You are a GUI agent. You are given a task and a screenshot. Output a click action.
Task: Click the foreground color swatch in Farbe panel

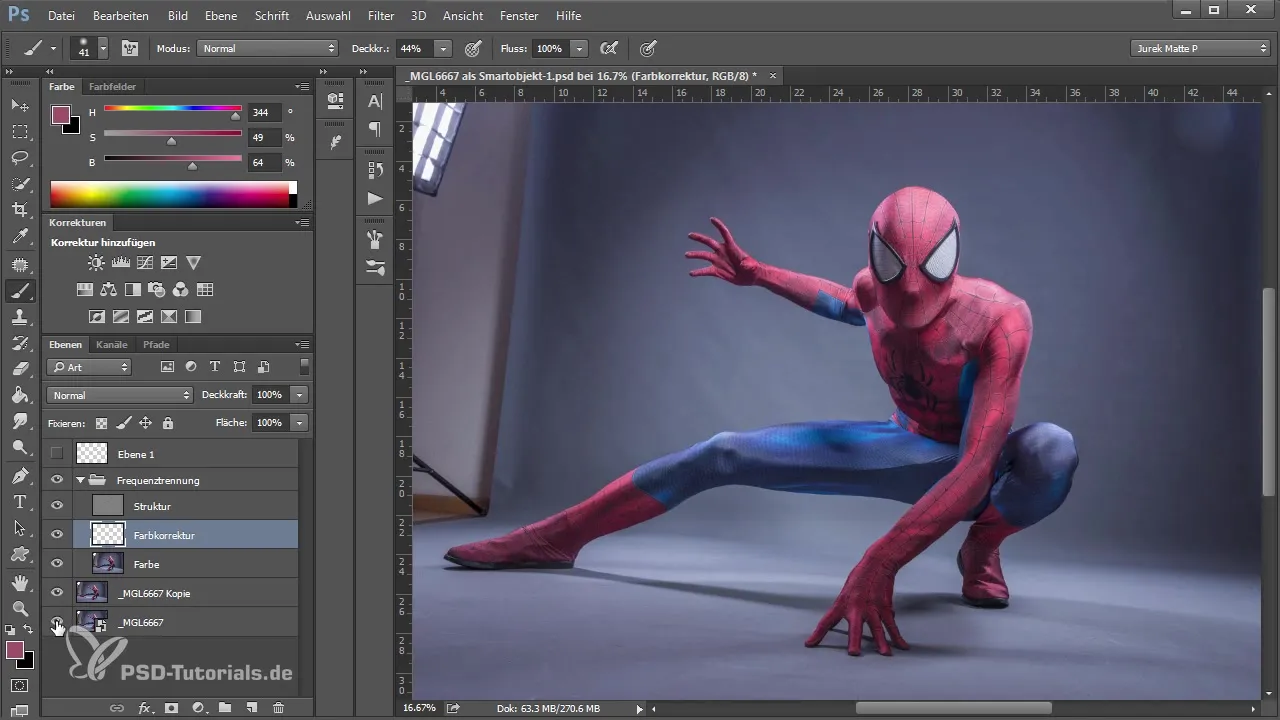tap(60, 114)
